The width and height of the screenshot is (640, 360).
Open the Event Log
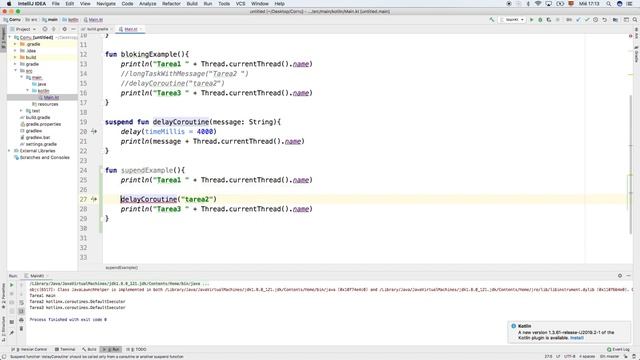pos(618,349)
